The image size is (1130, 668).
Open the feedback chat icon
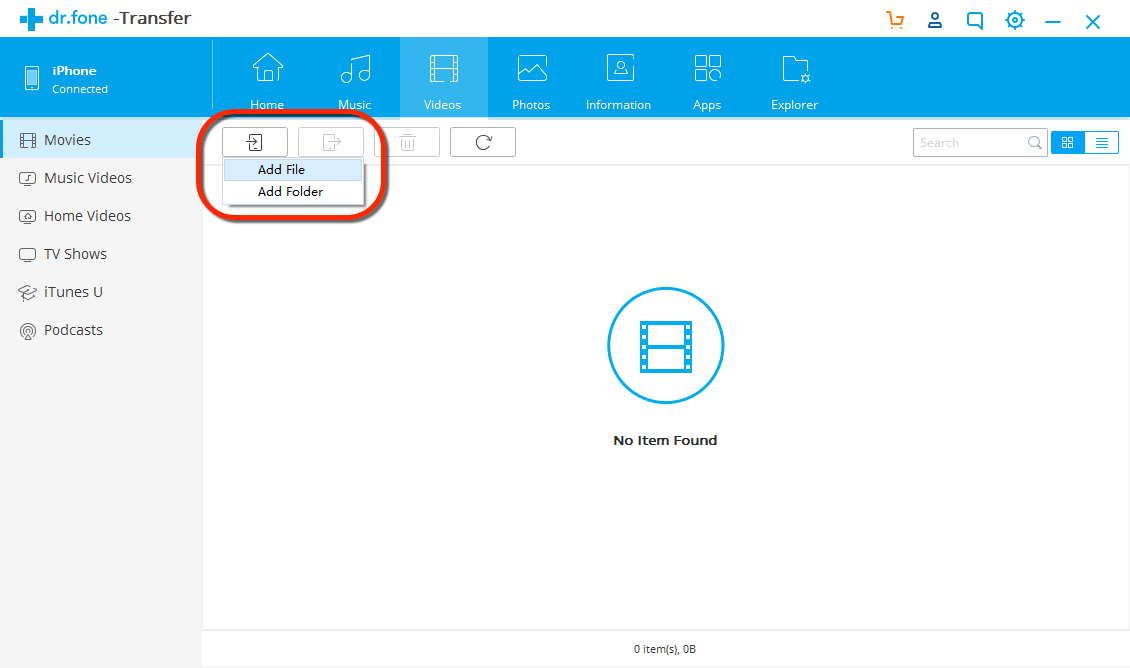(974, 21)
